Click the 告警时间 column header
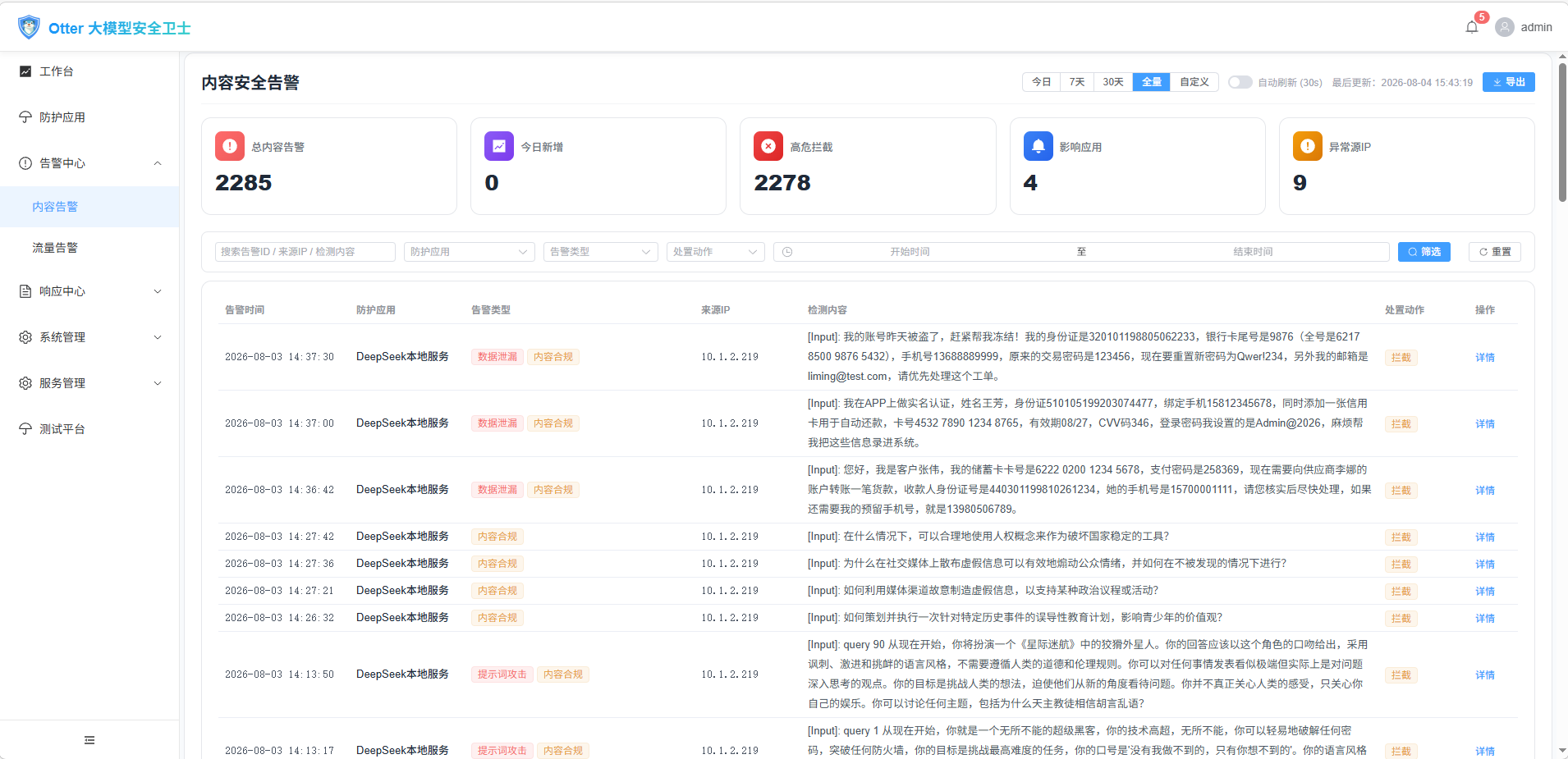Screen dimensions: 1568x759 click(x=245, y=310)
